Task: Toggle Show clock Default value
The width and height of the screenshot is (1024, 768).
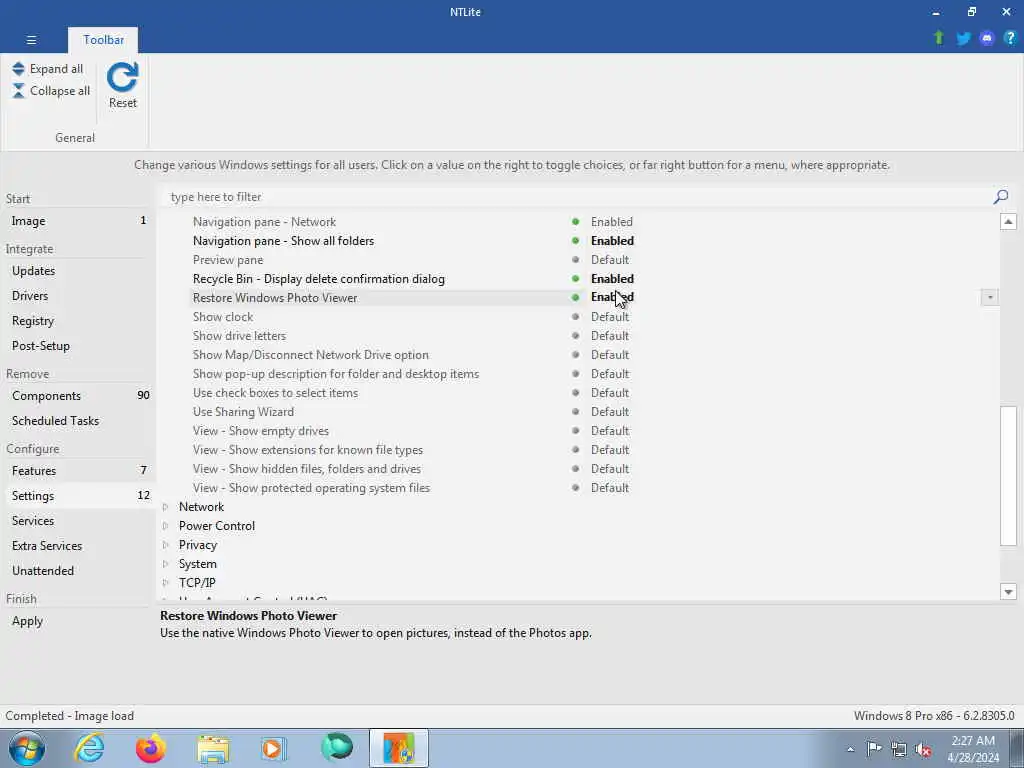Action: pyautogui.click(x=609, y=317)
